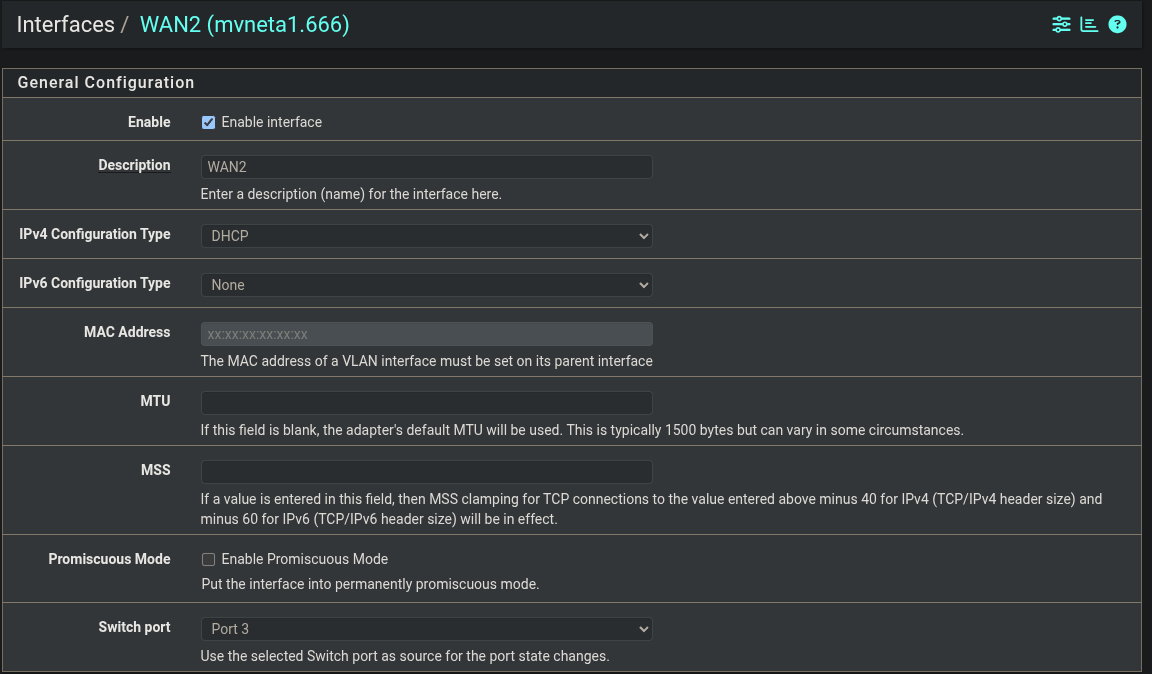Click the greyed-out MAC Address input

coord(426,334)
